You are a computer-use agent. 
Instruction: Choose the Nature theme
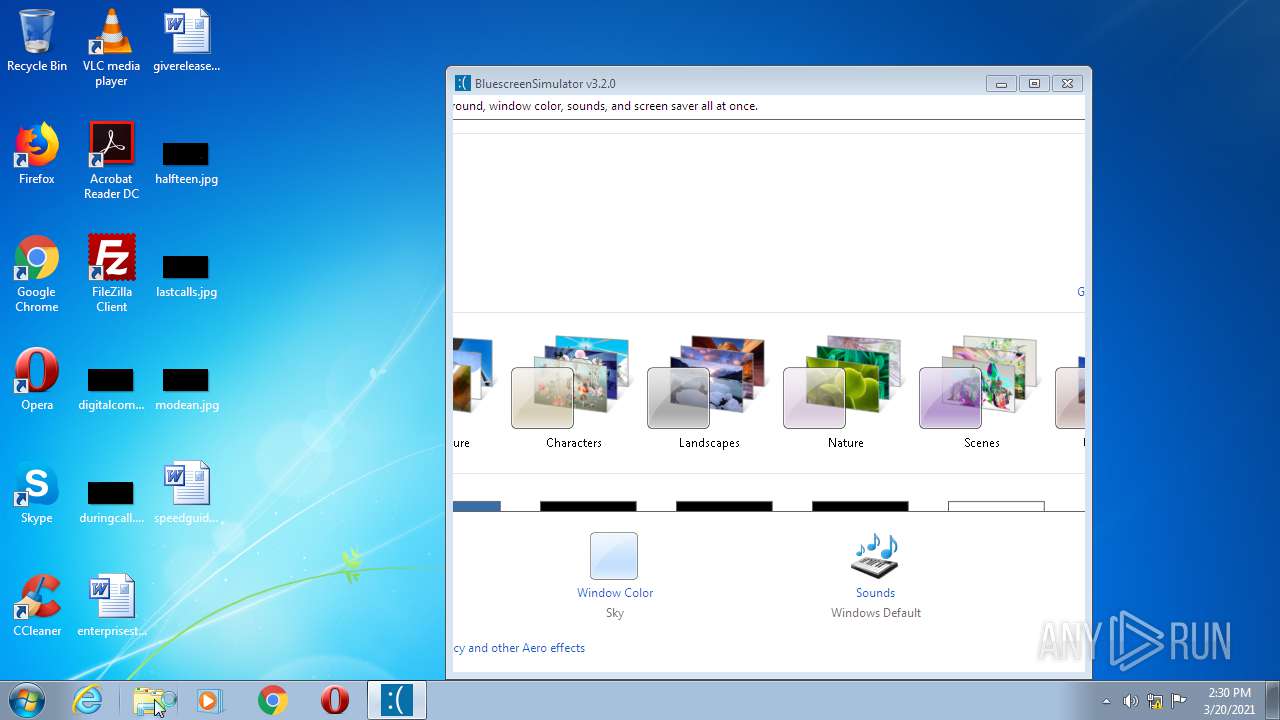pos(845,392)
